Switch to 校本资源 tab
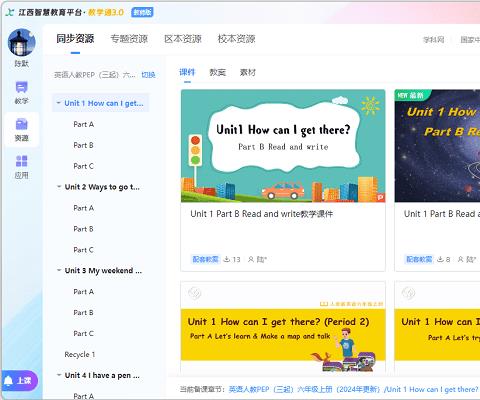Screen dimensions: 480x400 tap(236, 39)
